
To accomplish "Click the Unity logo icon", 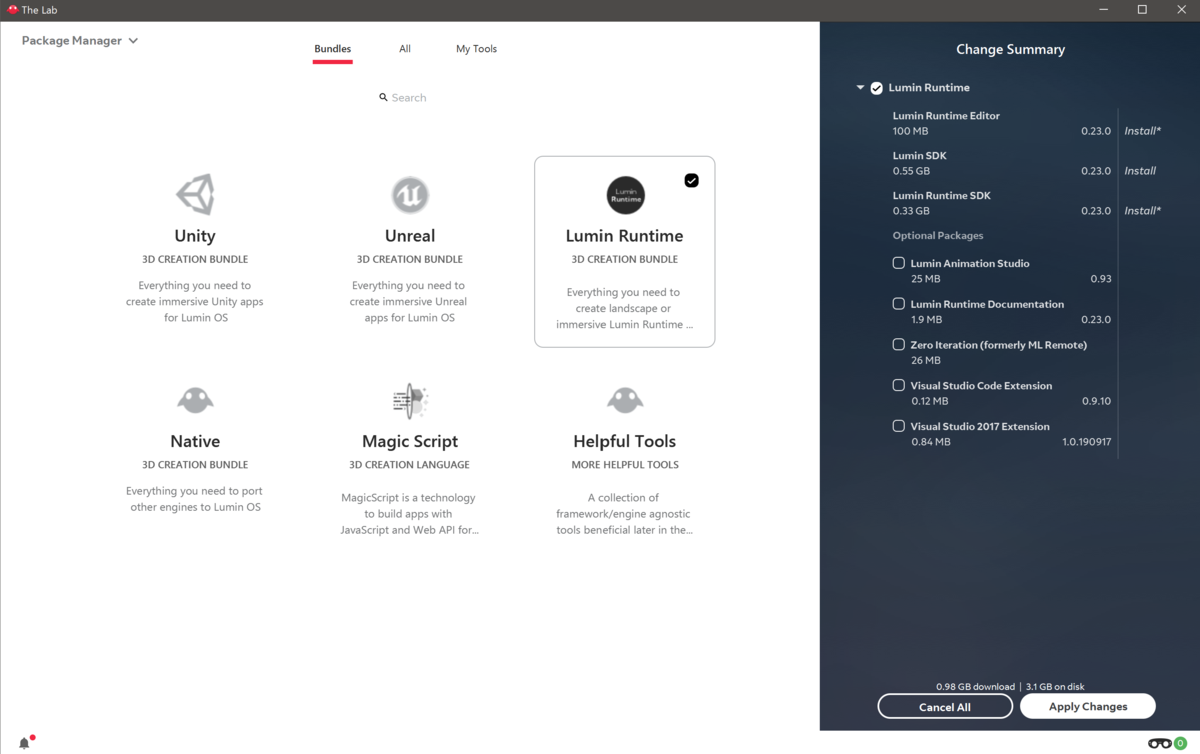I will click(x=195, y=195).
